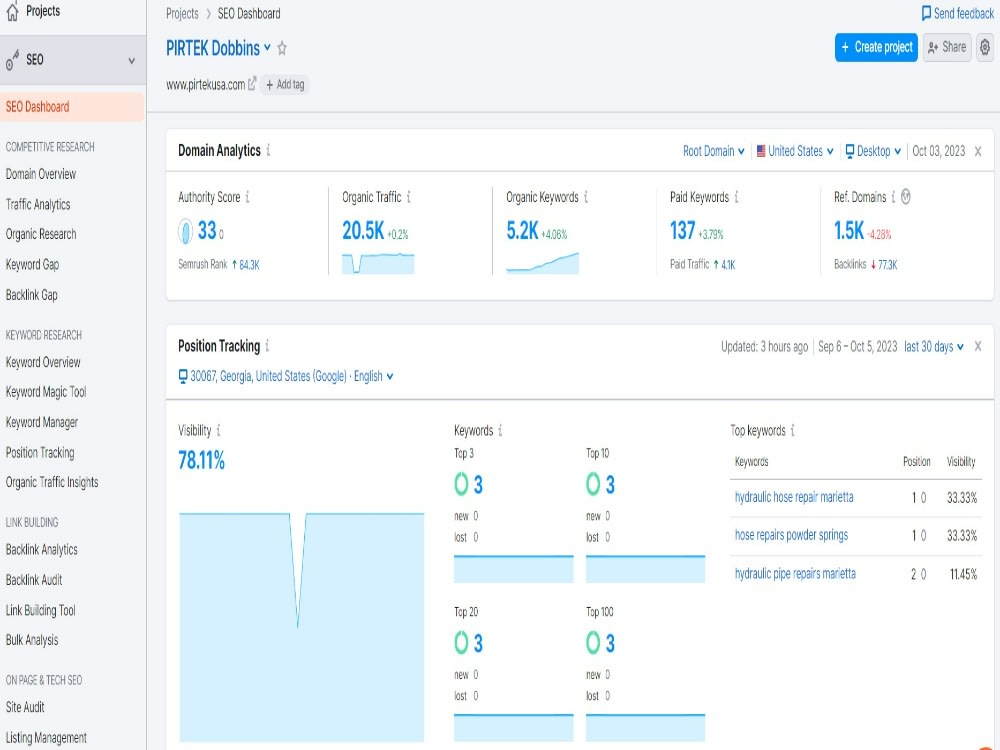Open Traffic Analytics from sidebar
The image size is (1000, 750).
[38, 204]
